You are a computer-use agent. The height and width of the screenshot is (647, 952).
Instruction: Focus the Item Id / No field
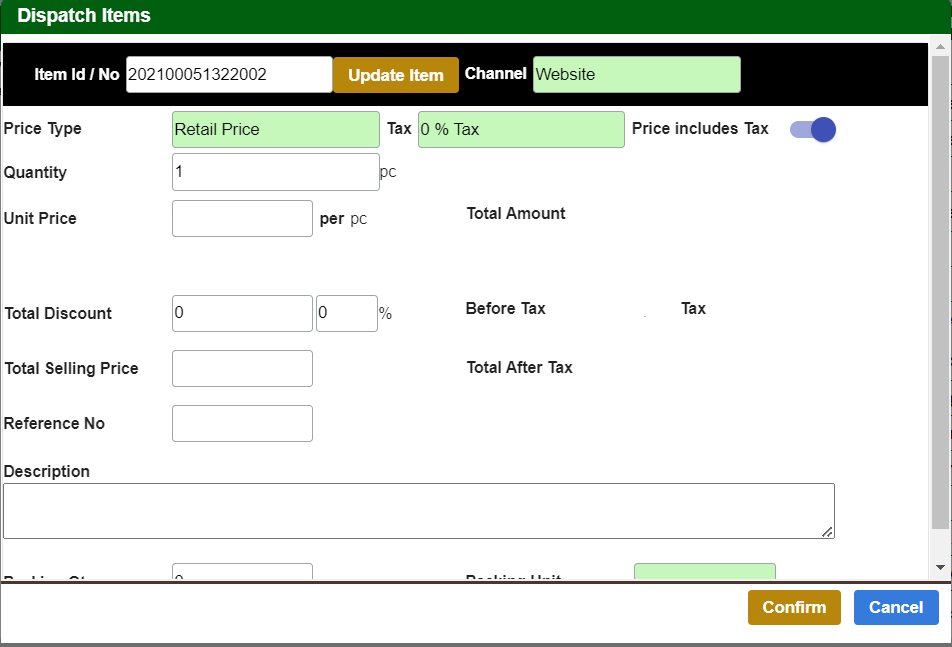(229, 75)
